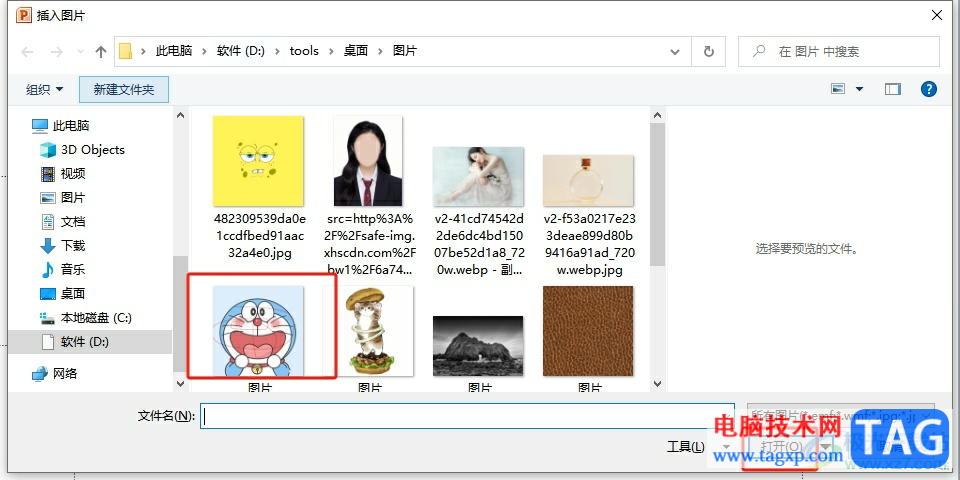Go up one folder level
The height and width of the screenshot is (480, 960).
tap(101, 52)
